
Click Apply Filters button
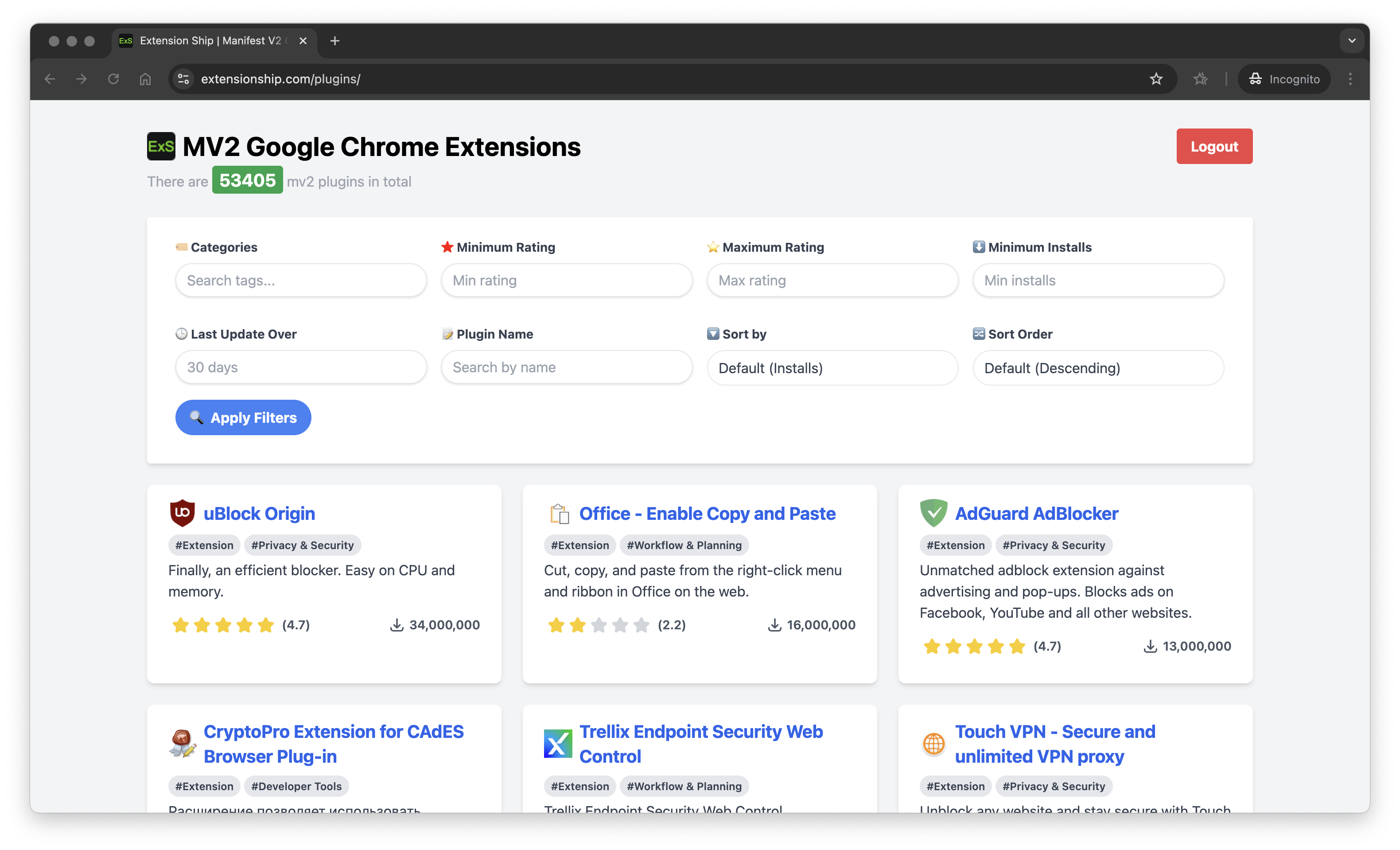243,417
